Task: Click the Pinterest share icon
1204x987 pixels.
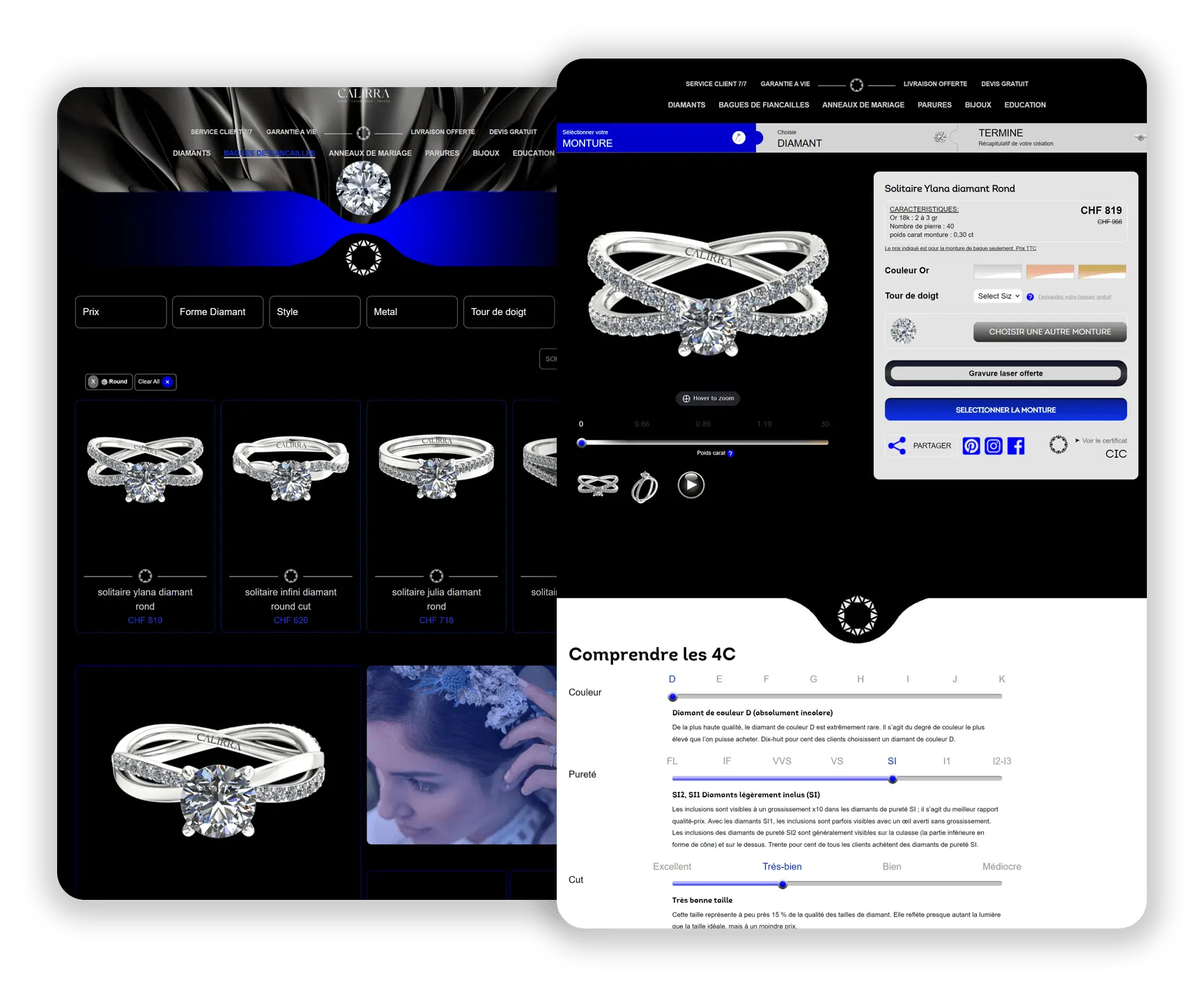Action: coord(971,446)
